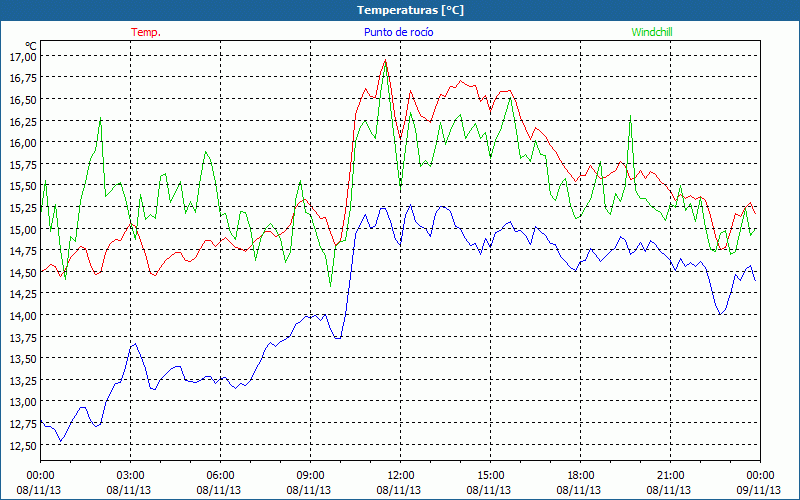
Task: Select the blue 'Punto de rocío' legend label
Action: 398,32
